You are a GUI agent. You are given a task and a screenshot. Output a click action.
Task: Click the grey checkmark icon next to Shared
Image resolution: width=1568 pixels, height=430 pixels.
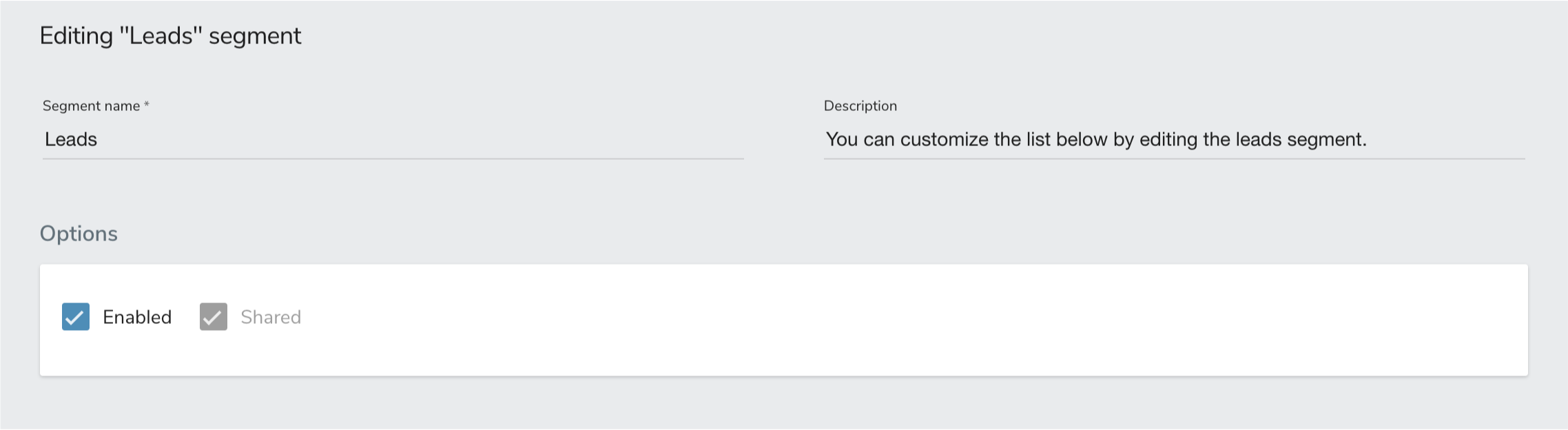[214, 318]
